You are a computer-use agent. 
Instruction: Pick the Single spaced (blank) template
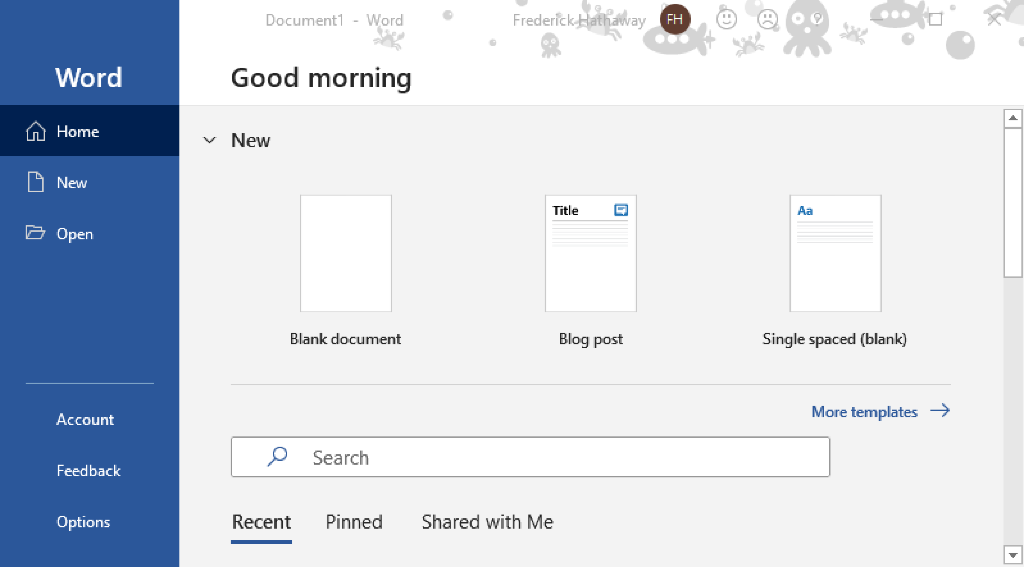pyautogui.click(x=835, y=253)
